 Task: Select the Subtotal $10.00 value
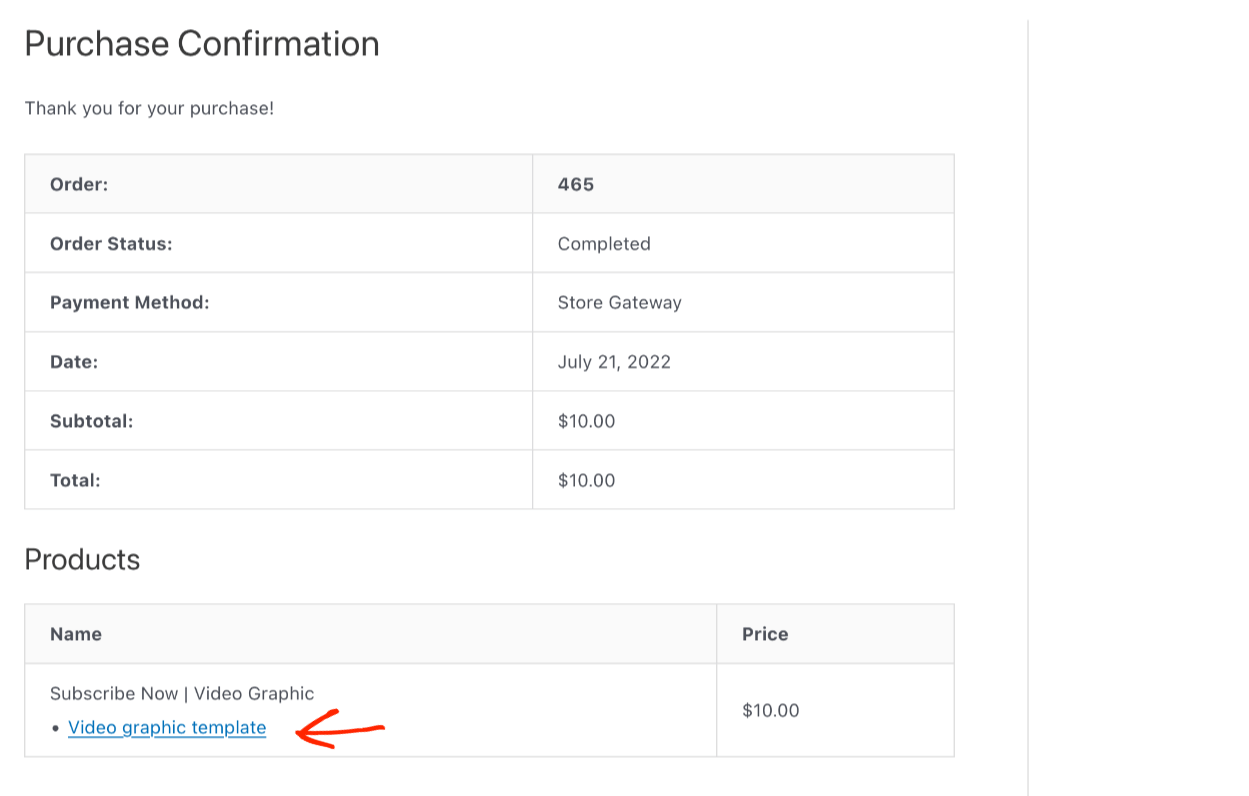585,420
